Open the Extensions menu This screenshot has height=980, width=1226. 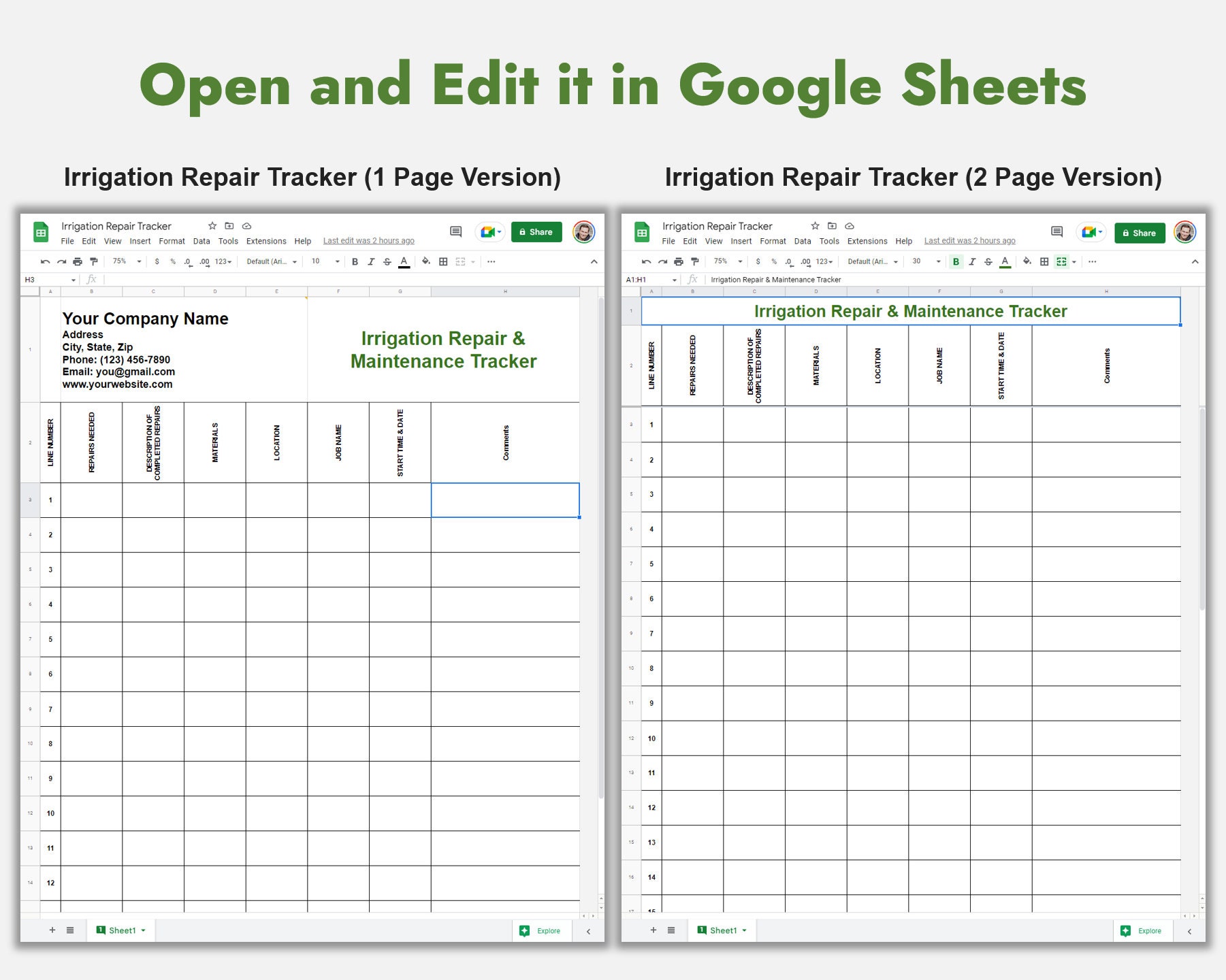coord(266,241)
